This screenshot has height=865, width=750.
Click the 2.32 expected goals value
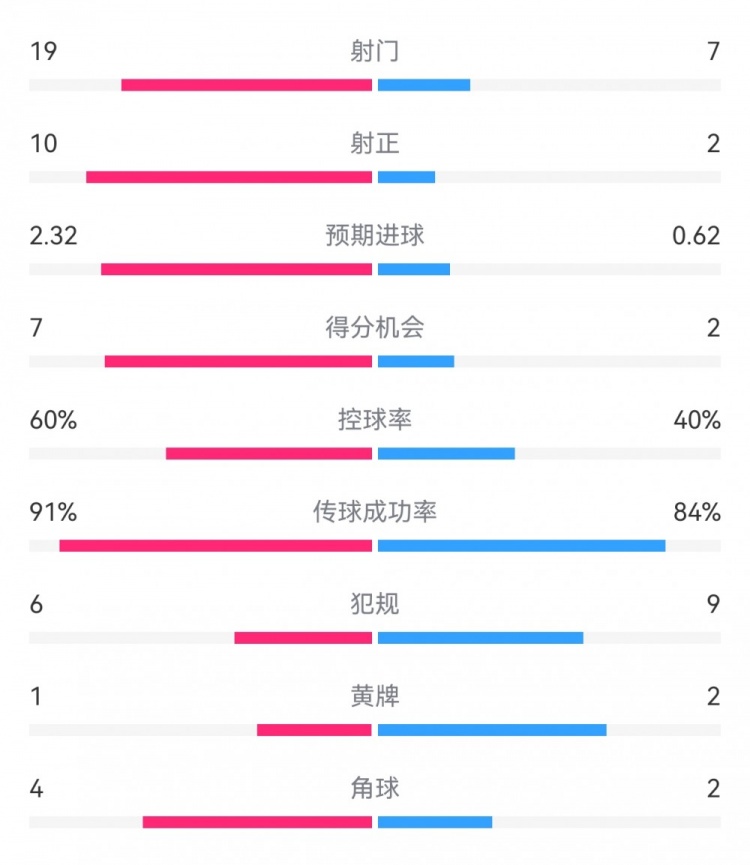point(54,235)
